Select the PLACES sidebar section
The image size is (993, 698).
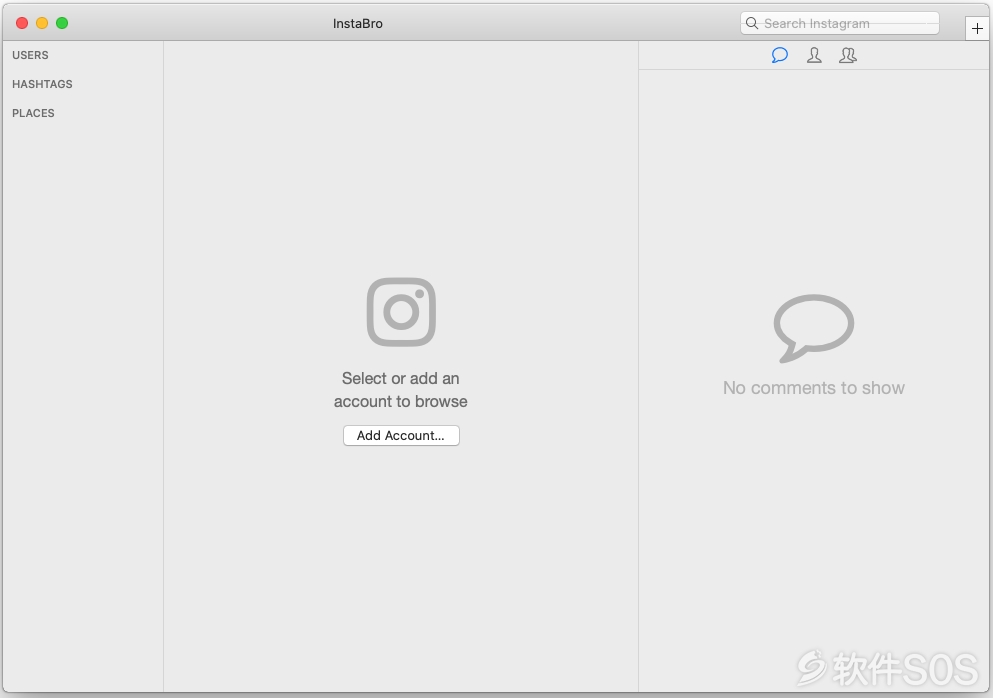(34, 113)
